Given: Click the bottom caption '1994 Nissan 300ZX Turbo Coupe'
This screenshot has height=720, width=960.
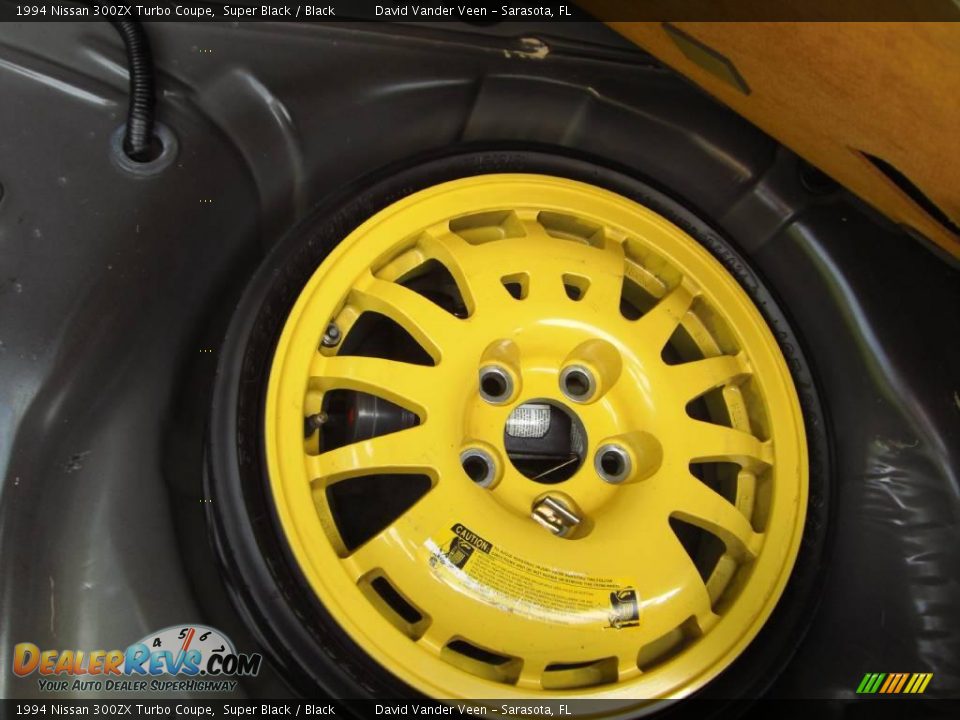Looking at the screenshot, I should 114,710.
